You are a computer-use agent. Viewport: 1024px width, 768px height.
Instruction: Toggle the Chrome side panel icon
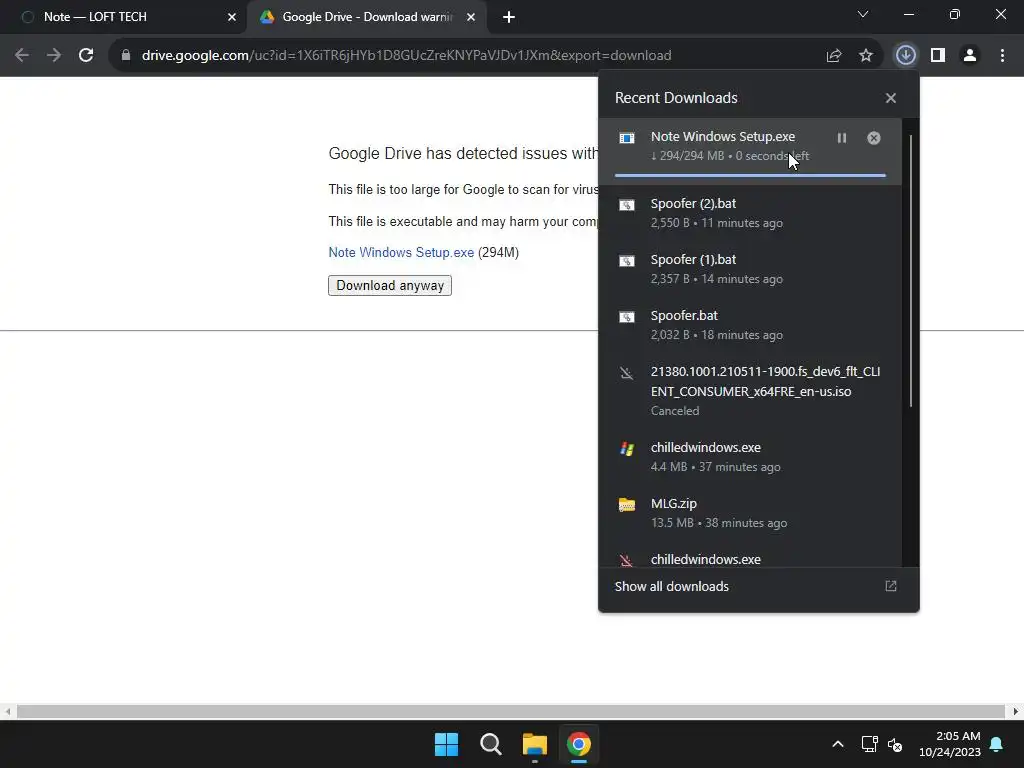938,55
